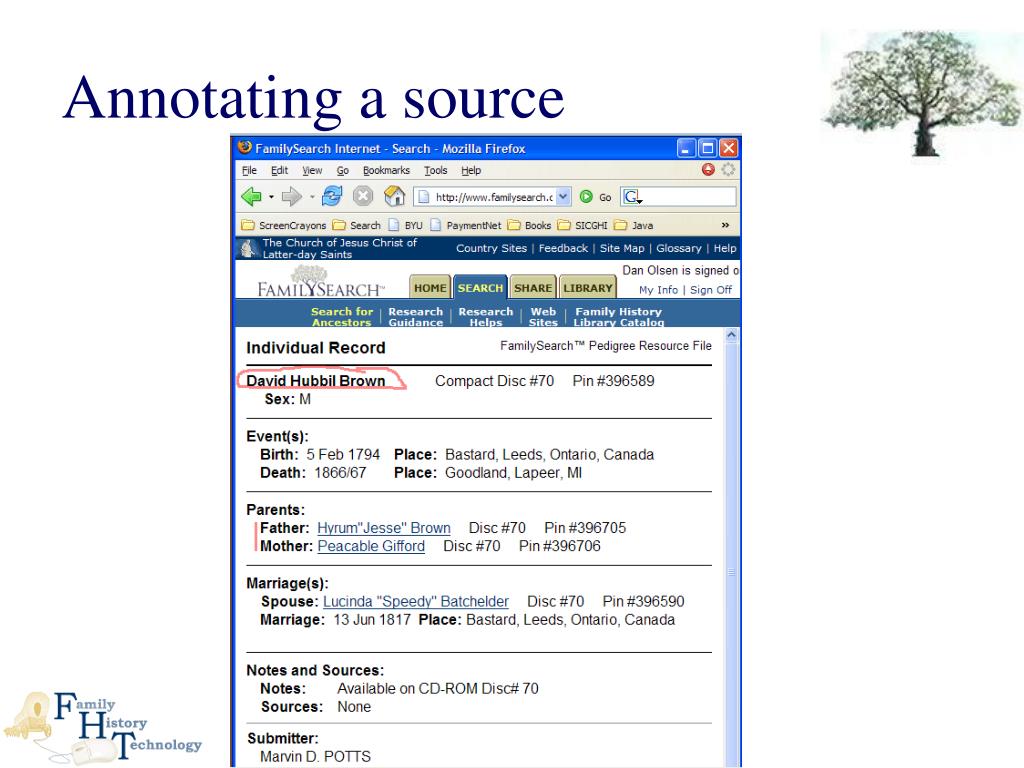
Task: Switch to the LIBRARY tab
Action: pyautogui.click(x=588, y=288)
